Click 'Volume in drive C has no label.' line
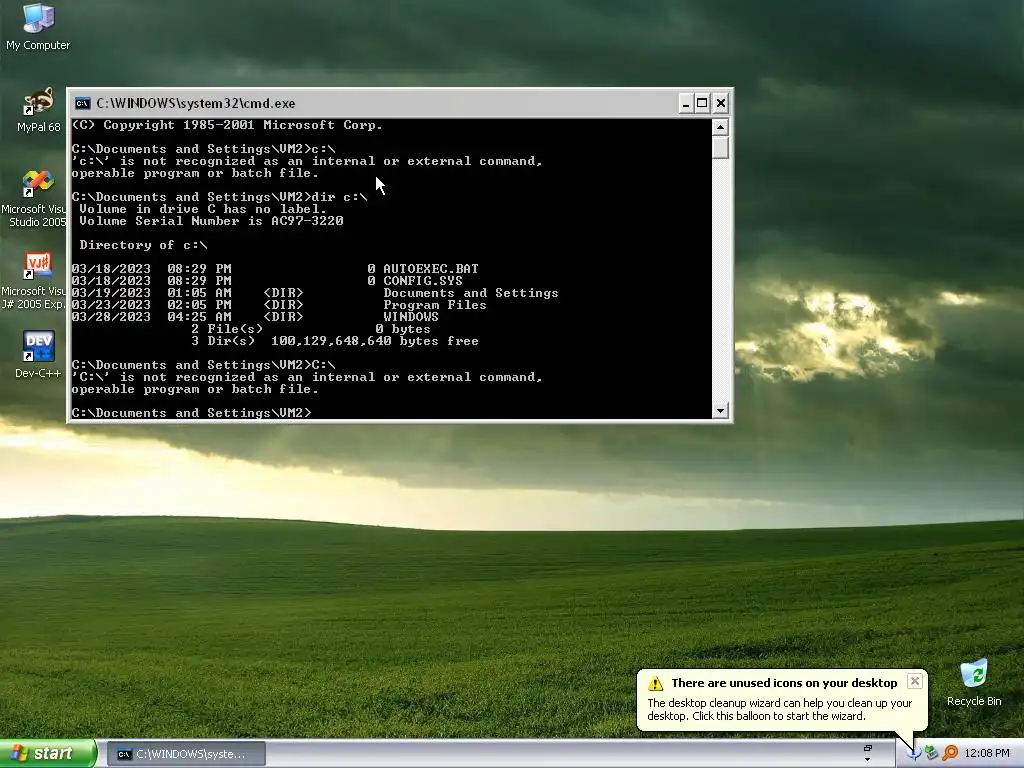The image size is (1024, 768). click(x=202, y=209)
